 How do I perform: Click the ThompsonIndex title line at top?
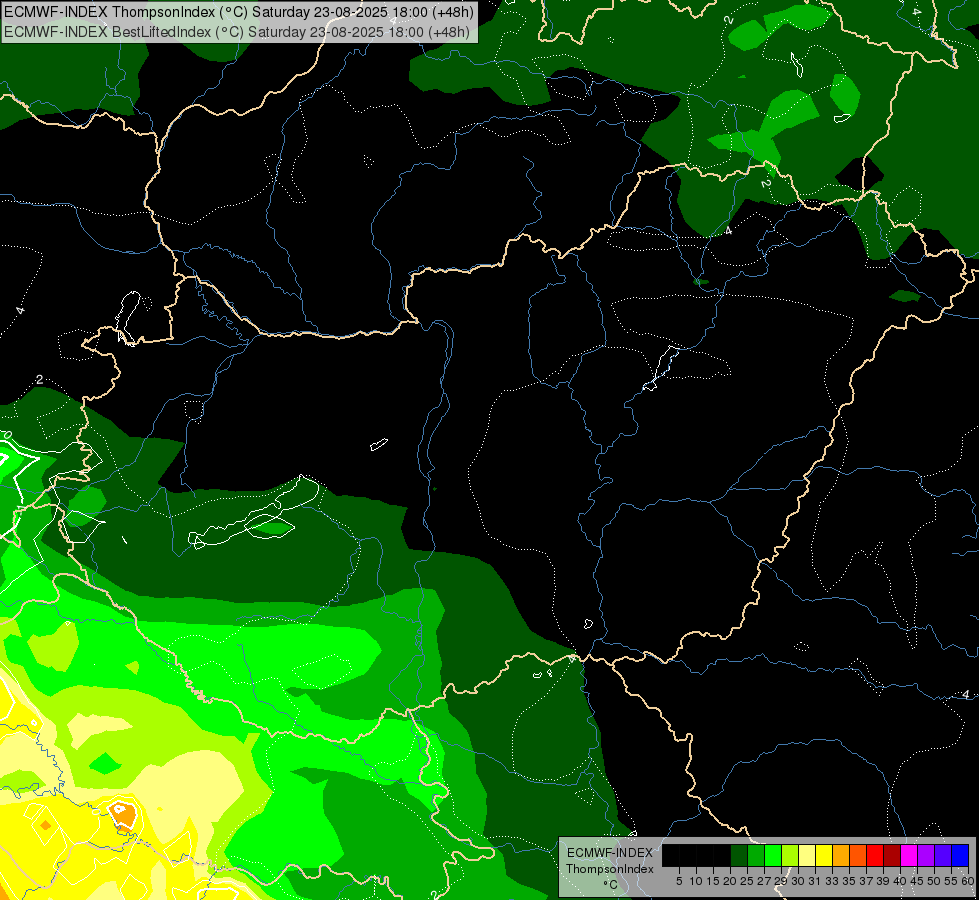point(239,12)
